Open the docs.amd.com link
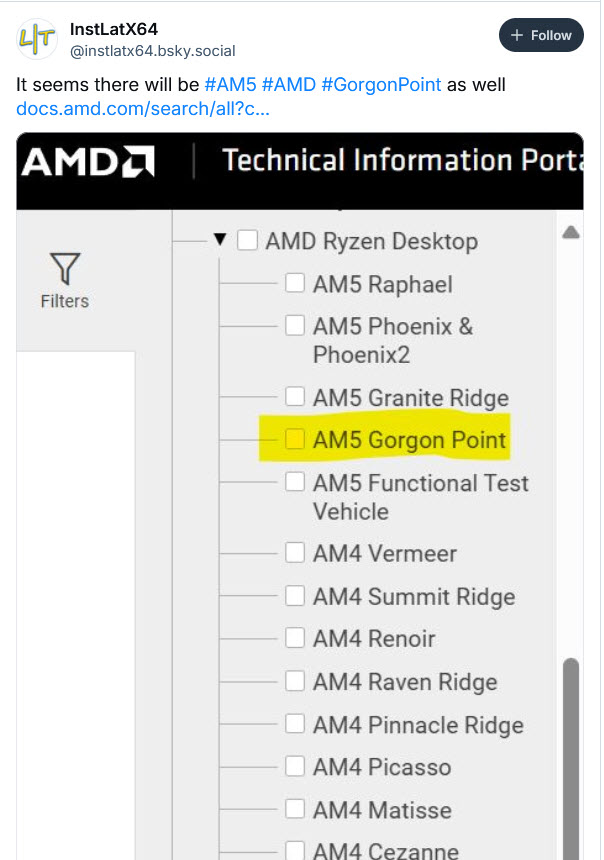The height and width of the screenshot is (860, 604). (143, 108)
